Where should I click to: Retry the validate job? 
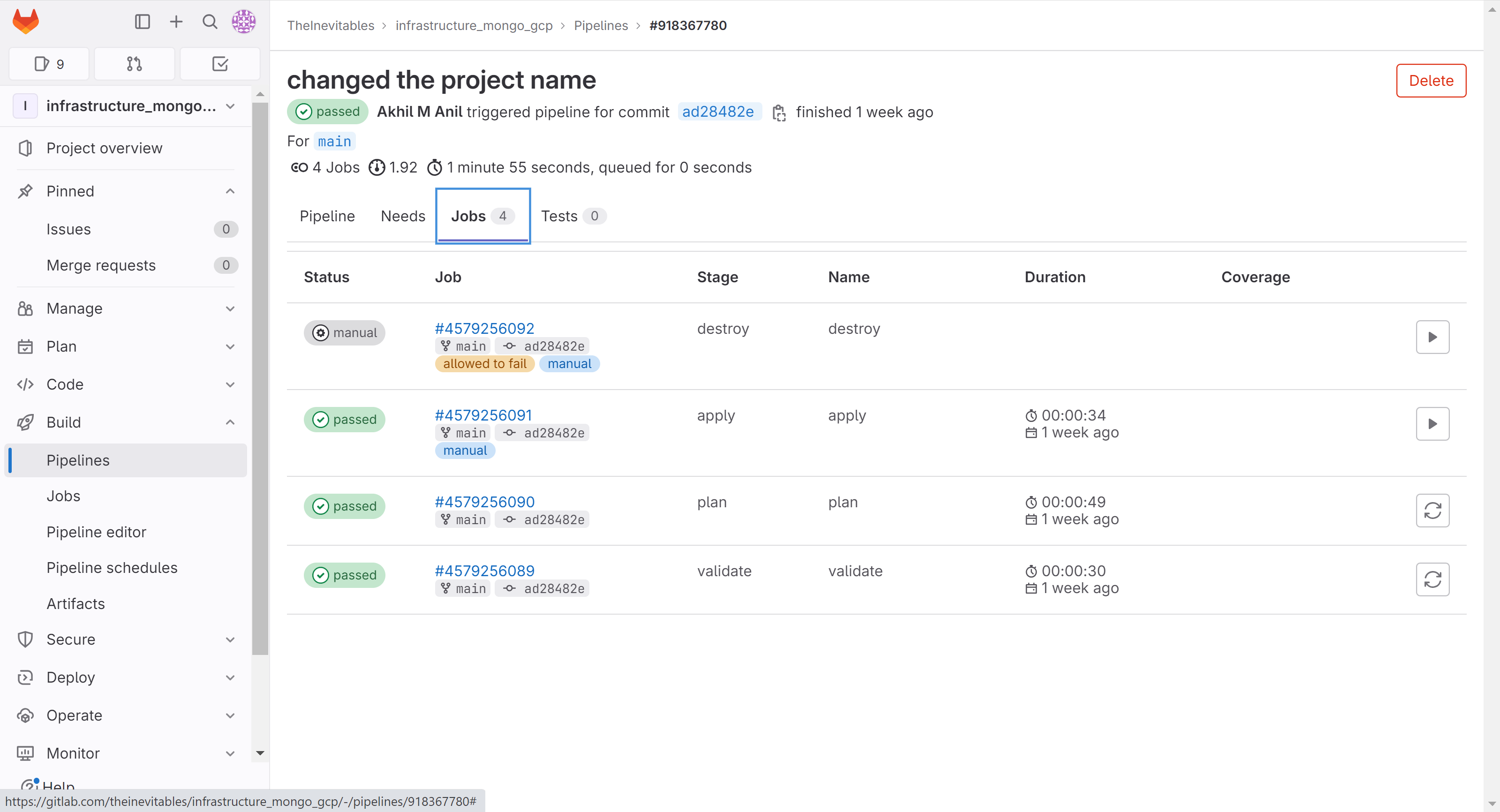pos(1432,579)
